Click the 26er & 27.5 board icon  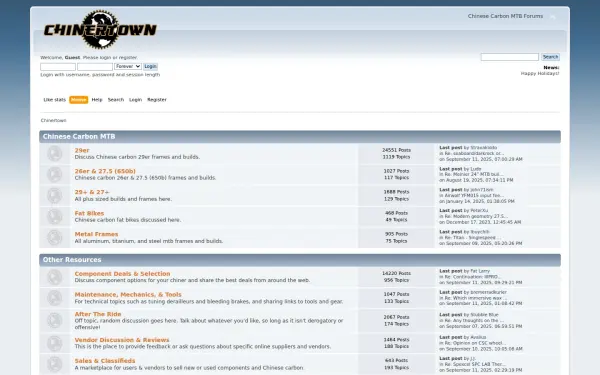55,174
